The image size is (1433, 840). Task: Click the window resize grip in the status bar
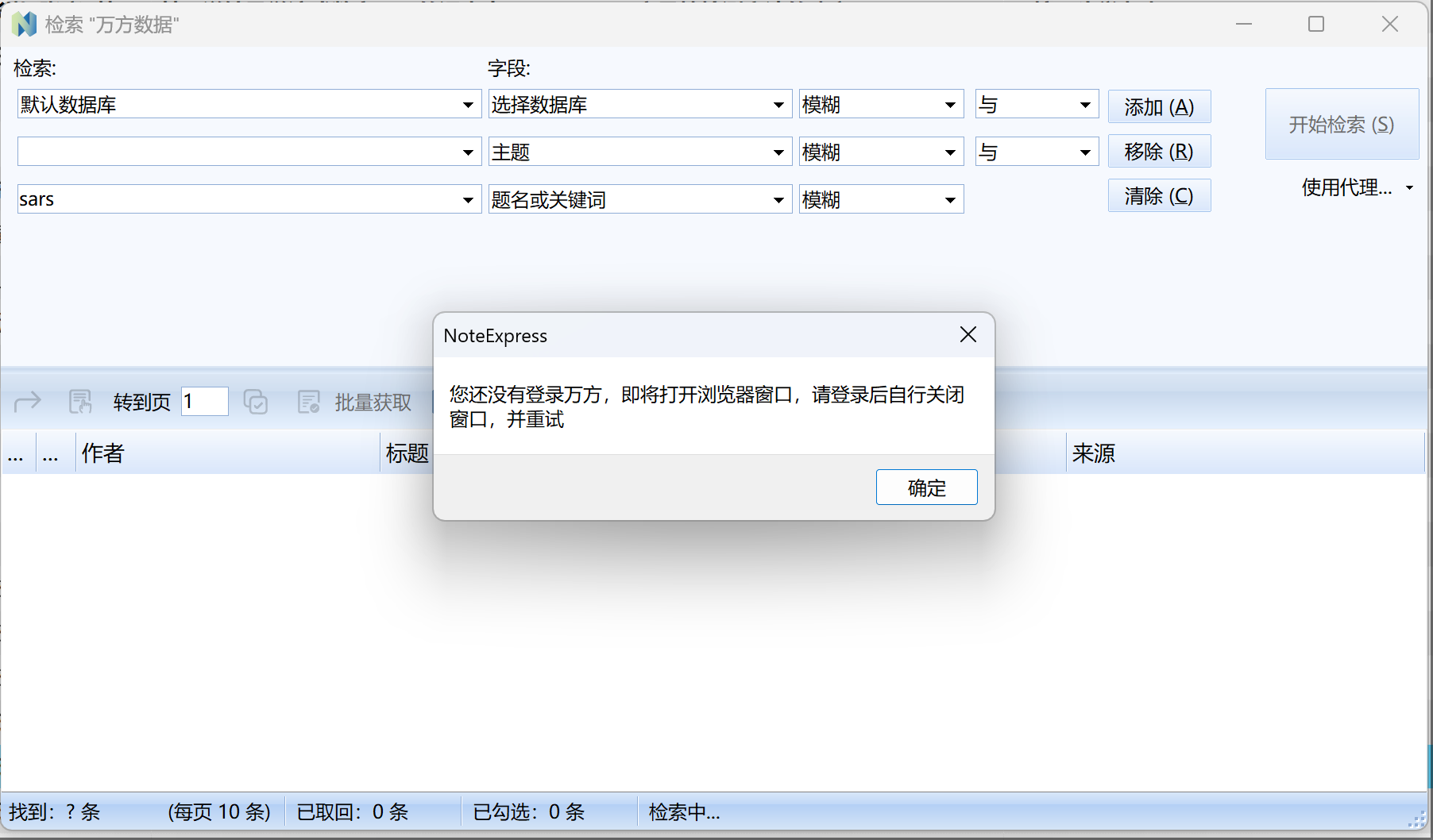click(1417, 820)
